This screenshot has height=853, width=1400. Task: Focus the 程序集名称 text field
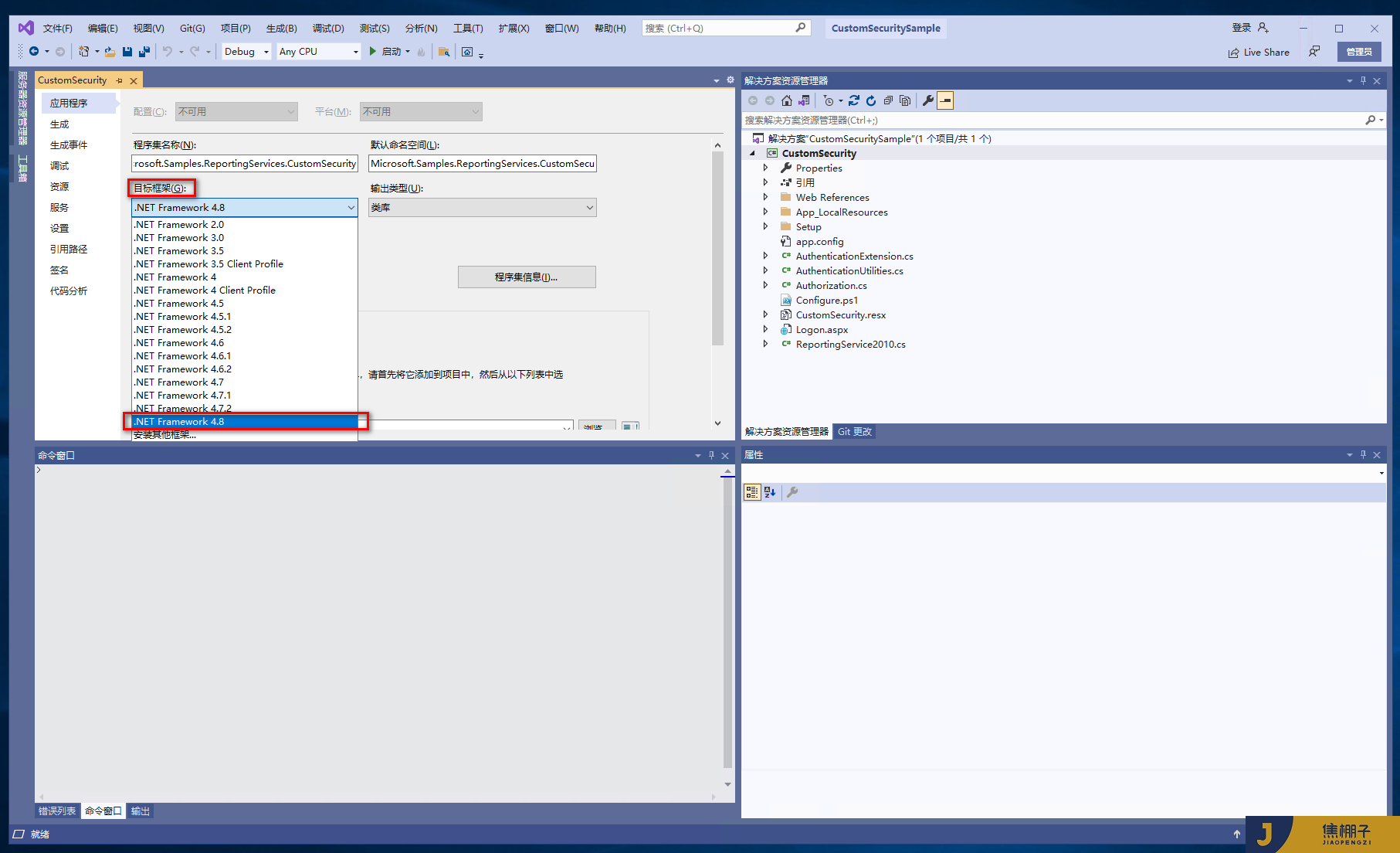(245, 164)
